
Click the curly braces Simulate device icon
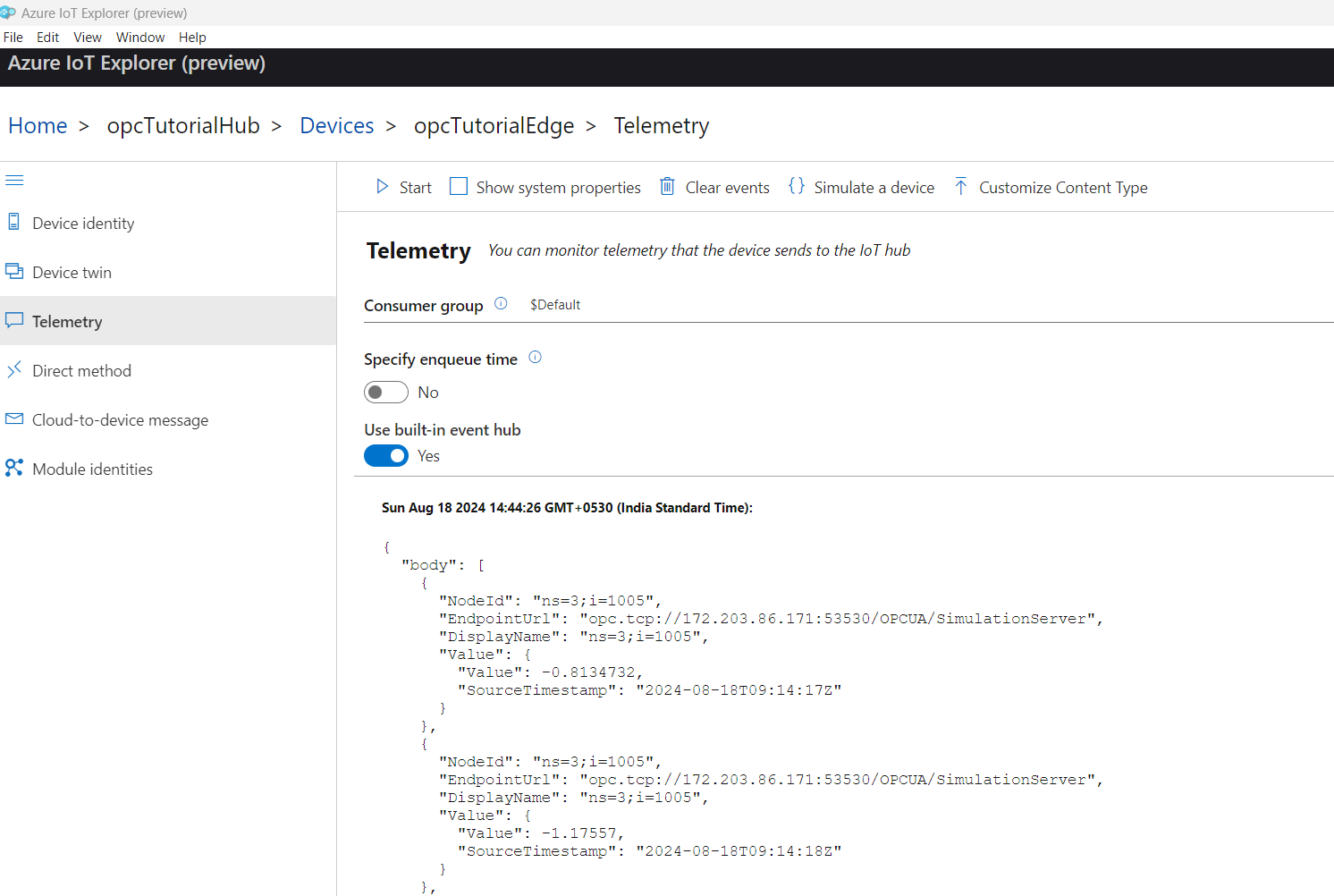(797, 186)
